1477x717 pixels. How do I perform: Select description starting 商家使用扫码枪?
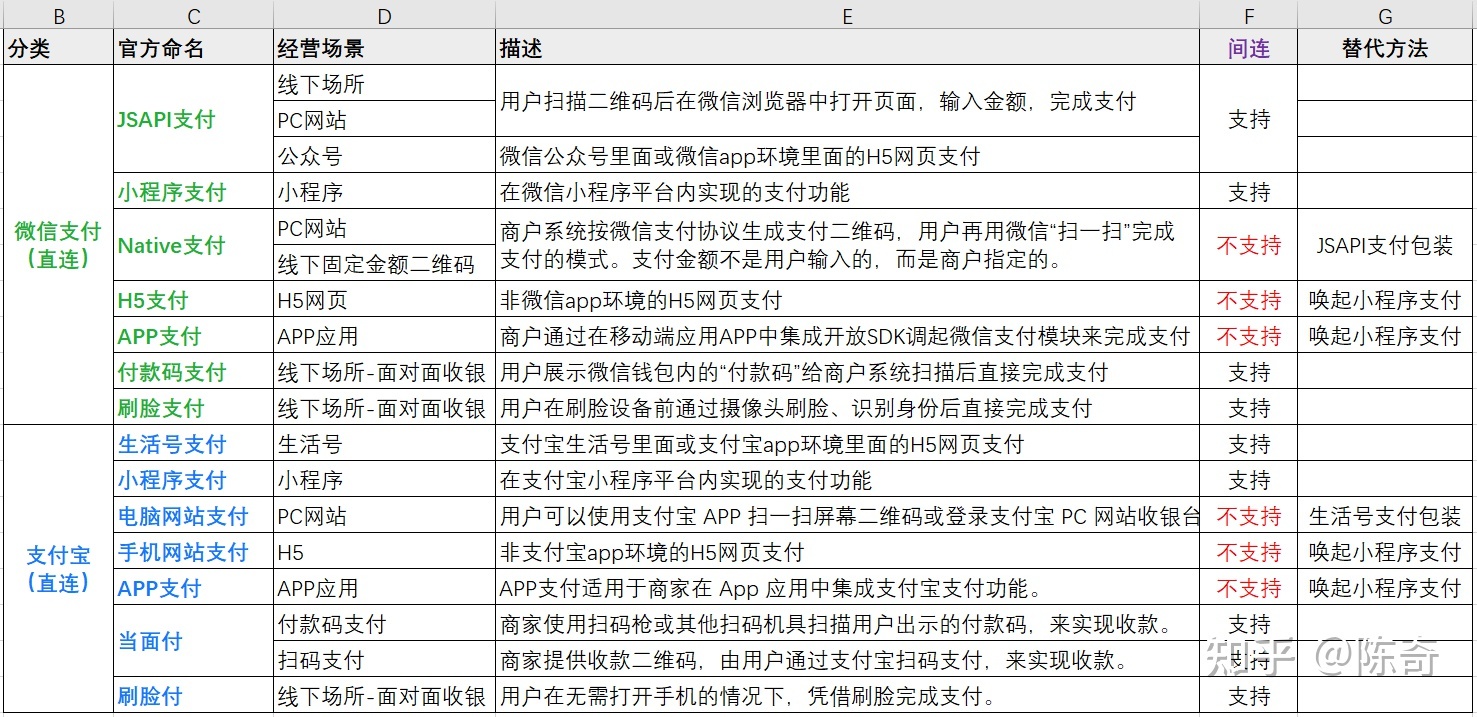pyautogui.click(x=847, y=624)
